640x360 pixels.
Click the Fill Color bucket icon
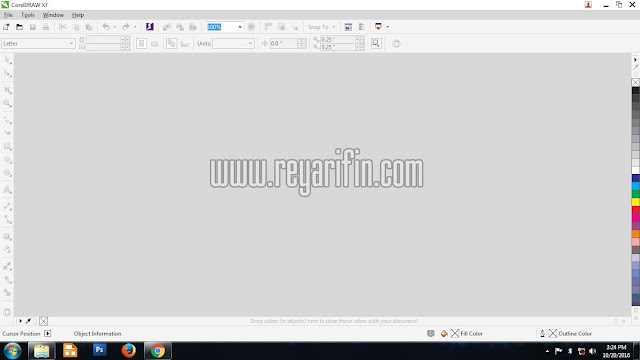click(444, 333)
